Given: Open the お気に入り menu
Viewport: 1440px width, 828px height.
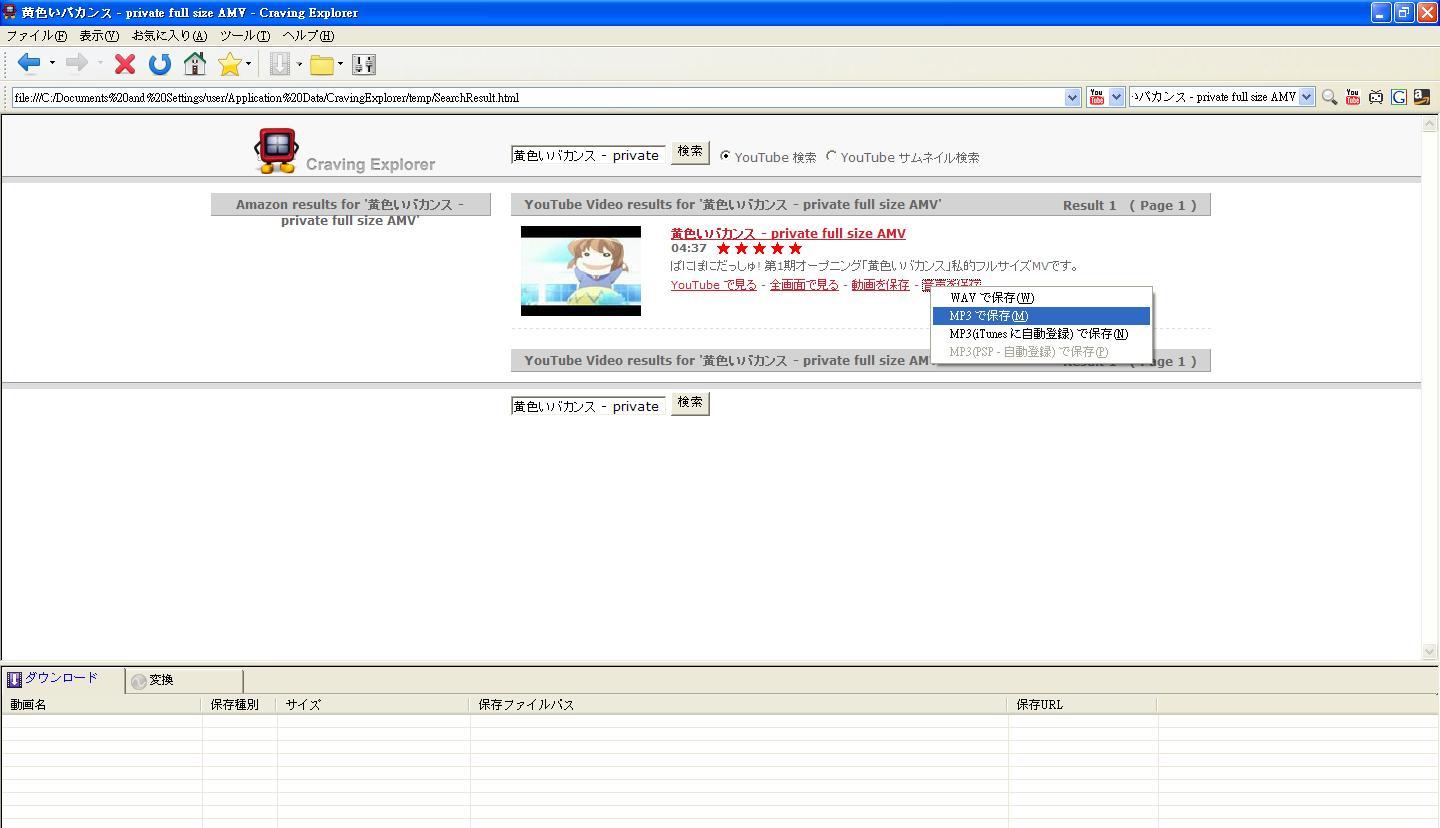Looking at the screenshot, I should 170,35.
